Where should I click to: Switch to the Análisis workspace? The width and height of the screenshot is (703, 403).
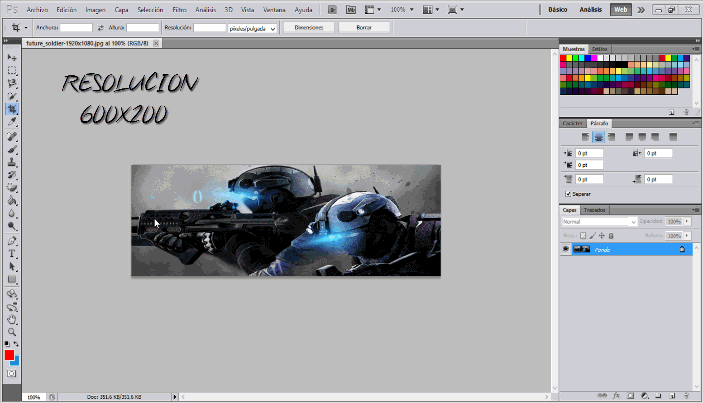pos(590,9)
